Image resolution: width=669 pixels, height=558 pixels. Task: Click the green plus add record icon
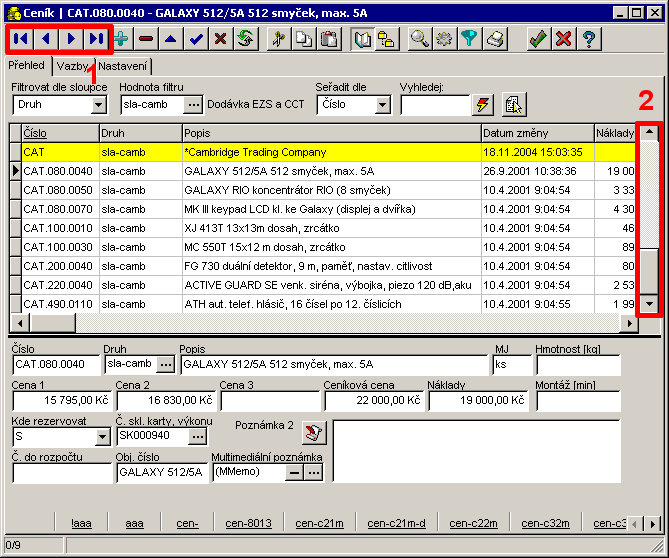click(x=122, y=39)
